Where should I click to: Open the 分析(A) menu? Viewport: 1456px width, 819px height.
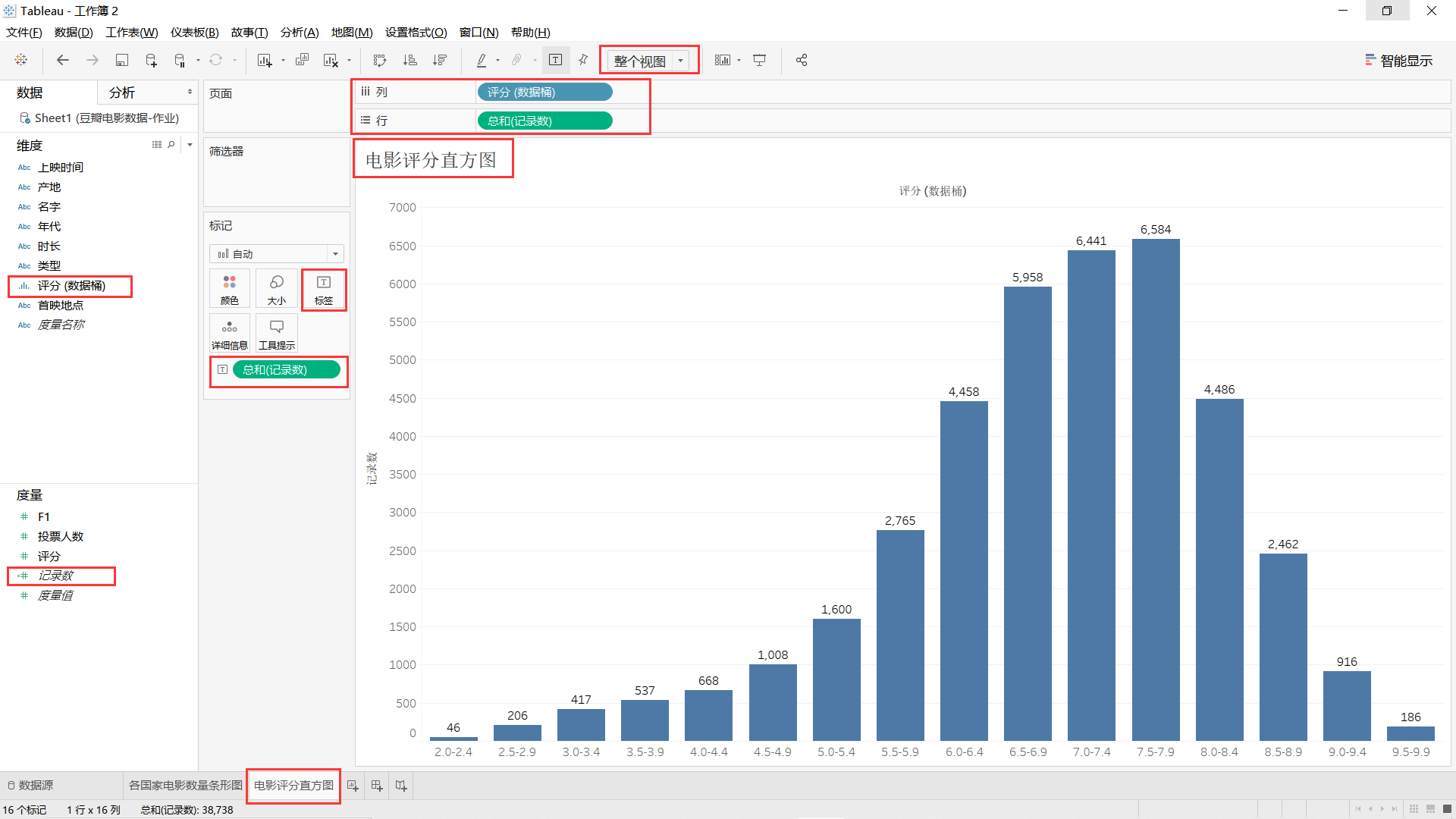[300, 33]
